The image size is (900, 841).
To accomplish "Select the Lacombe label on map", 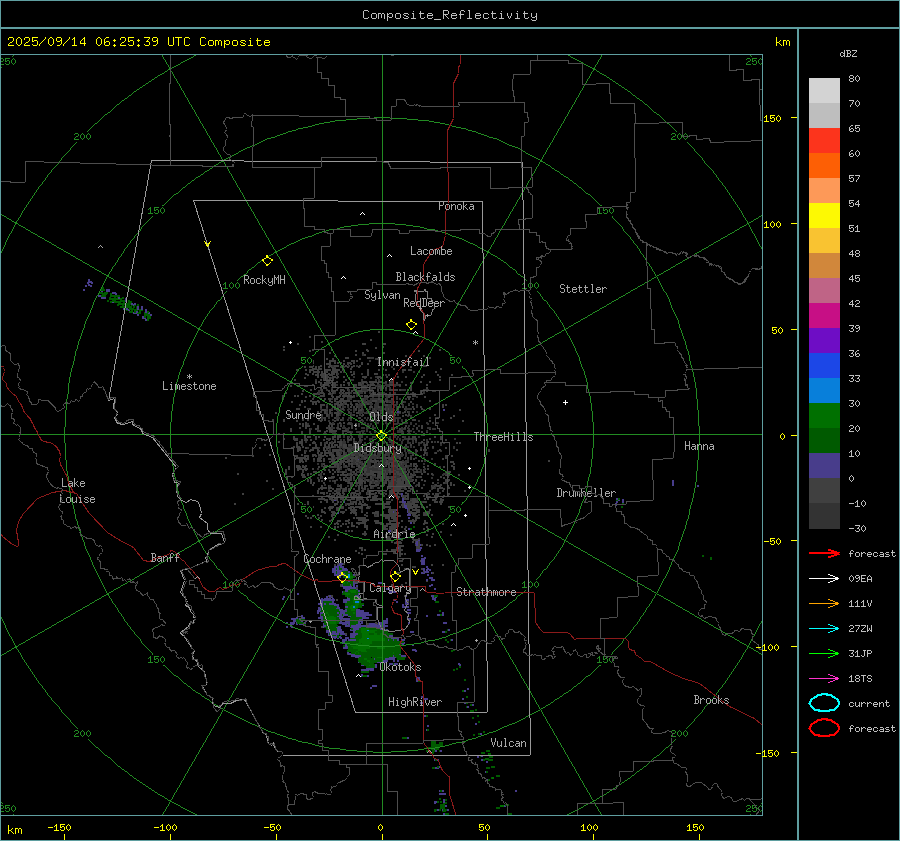I will click(431, 251).
